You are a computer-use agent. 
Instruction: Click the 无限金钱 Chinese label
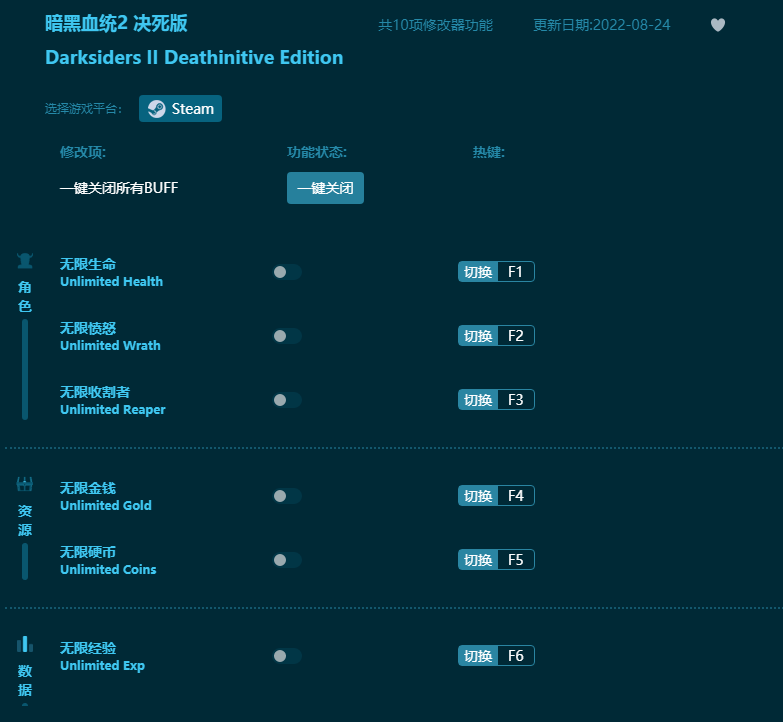(88, 488)
